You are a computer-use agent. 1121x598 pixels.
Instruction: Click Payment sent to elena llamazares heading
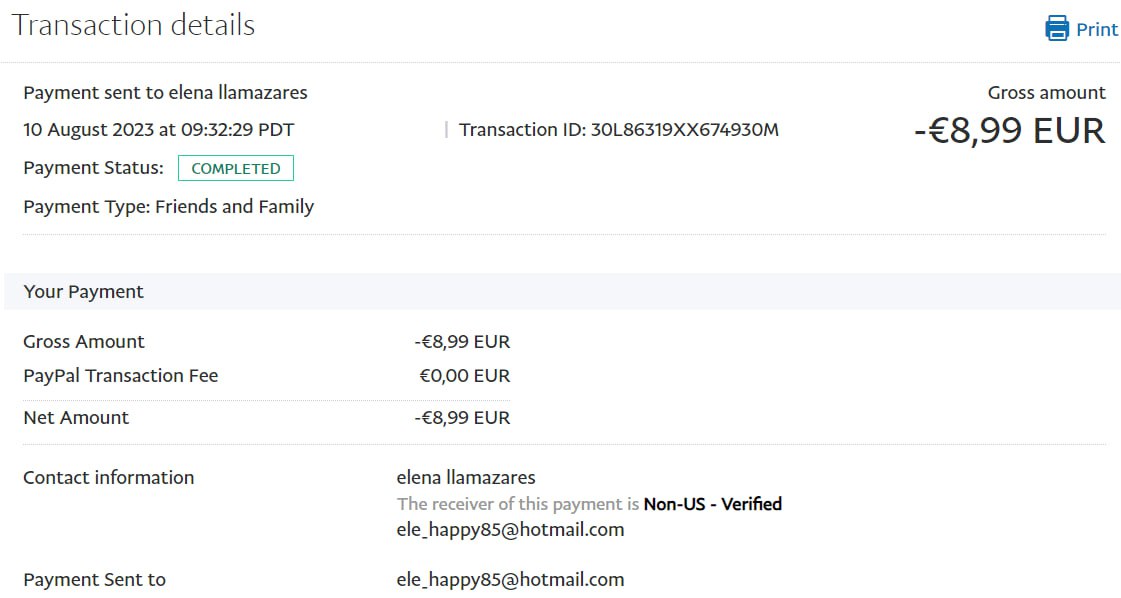point(165,93)
